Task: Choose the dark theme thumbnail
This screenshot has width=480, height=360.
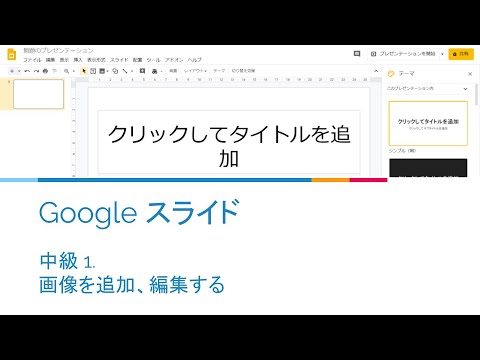Action: click(428, 168)
